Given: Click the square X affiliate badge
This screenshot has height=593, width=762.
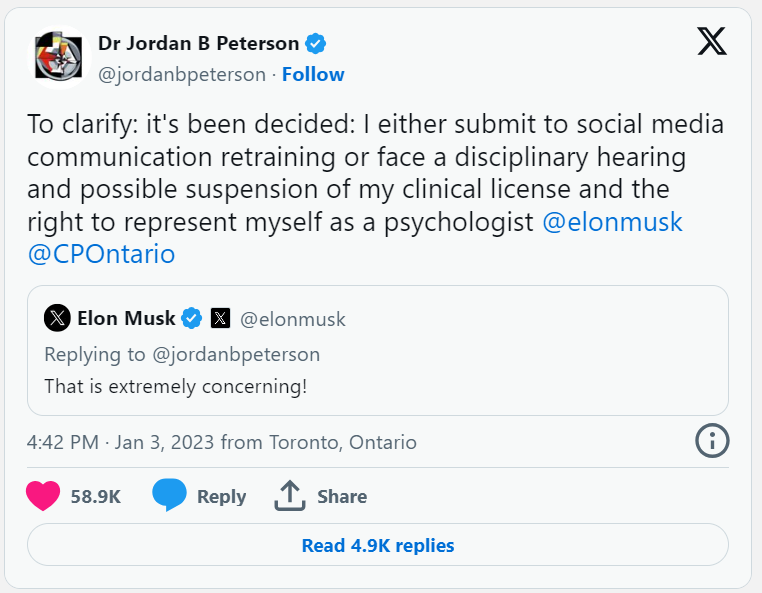Looking at the screenshot, I should click(220, 318).
